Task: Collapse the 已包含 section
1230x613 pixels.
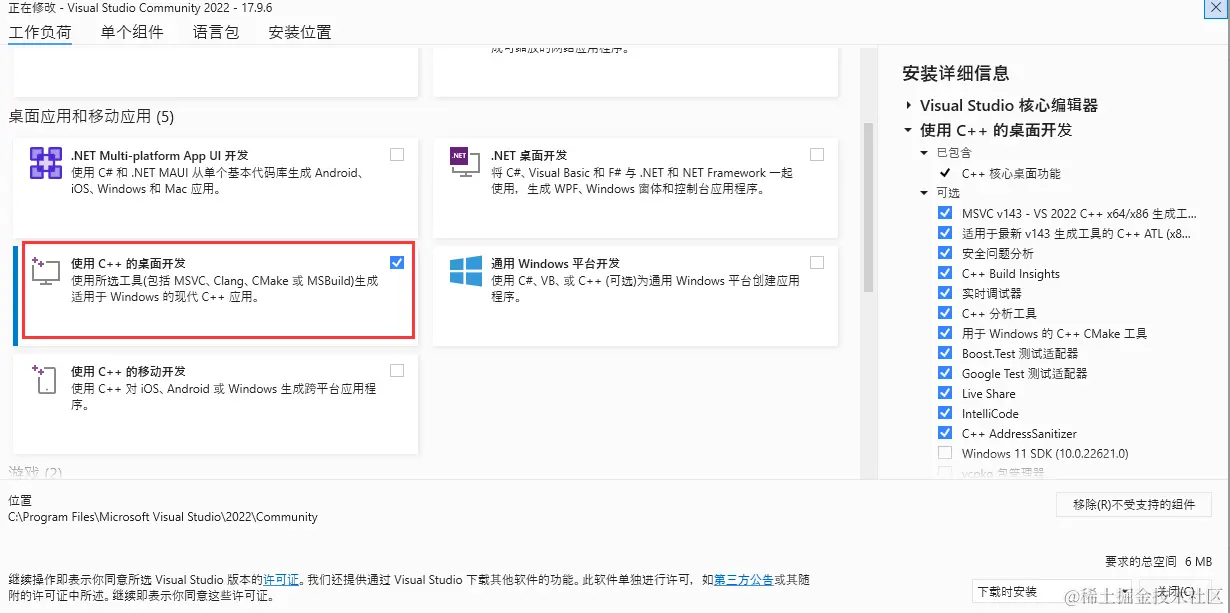Action: coord(925,153)
